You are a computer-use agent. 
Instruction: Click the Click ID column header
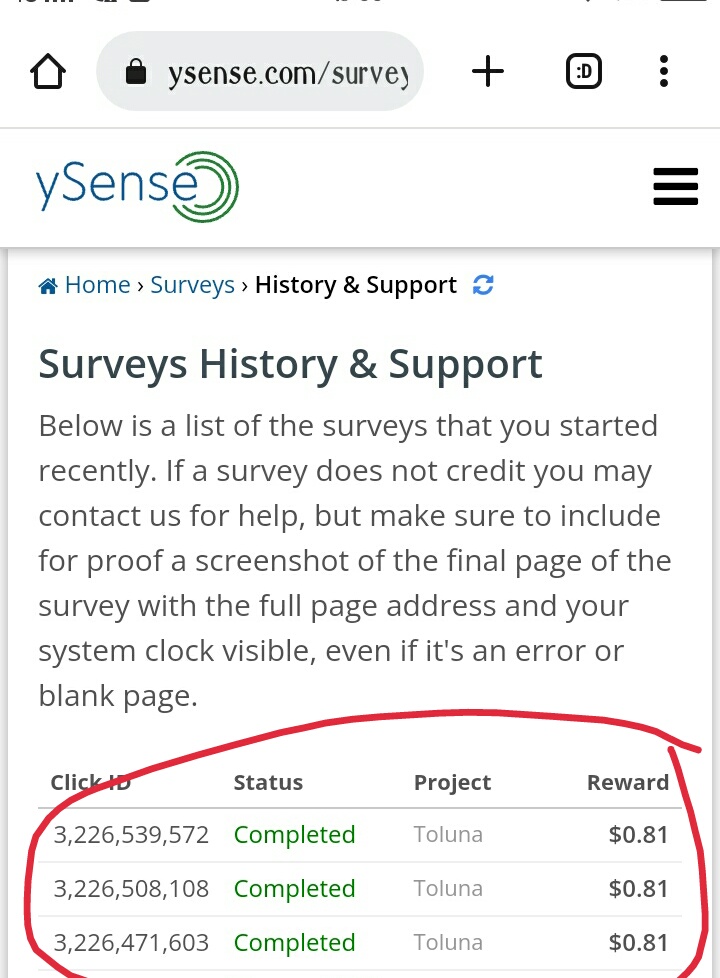pyautogui.click(x=90, y=782)
